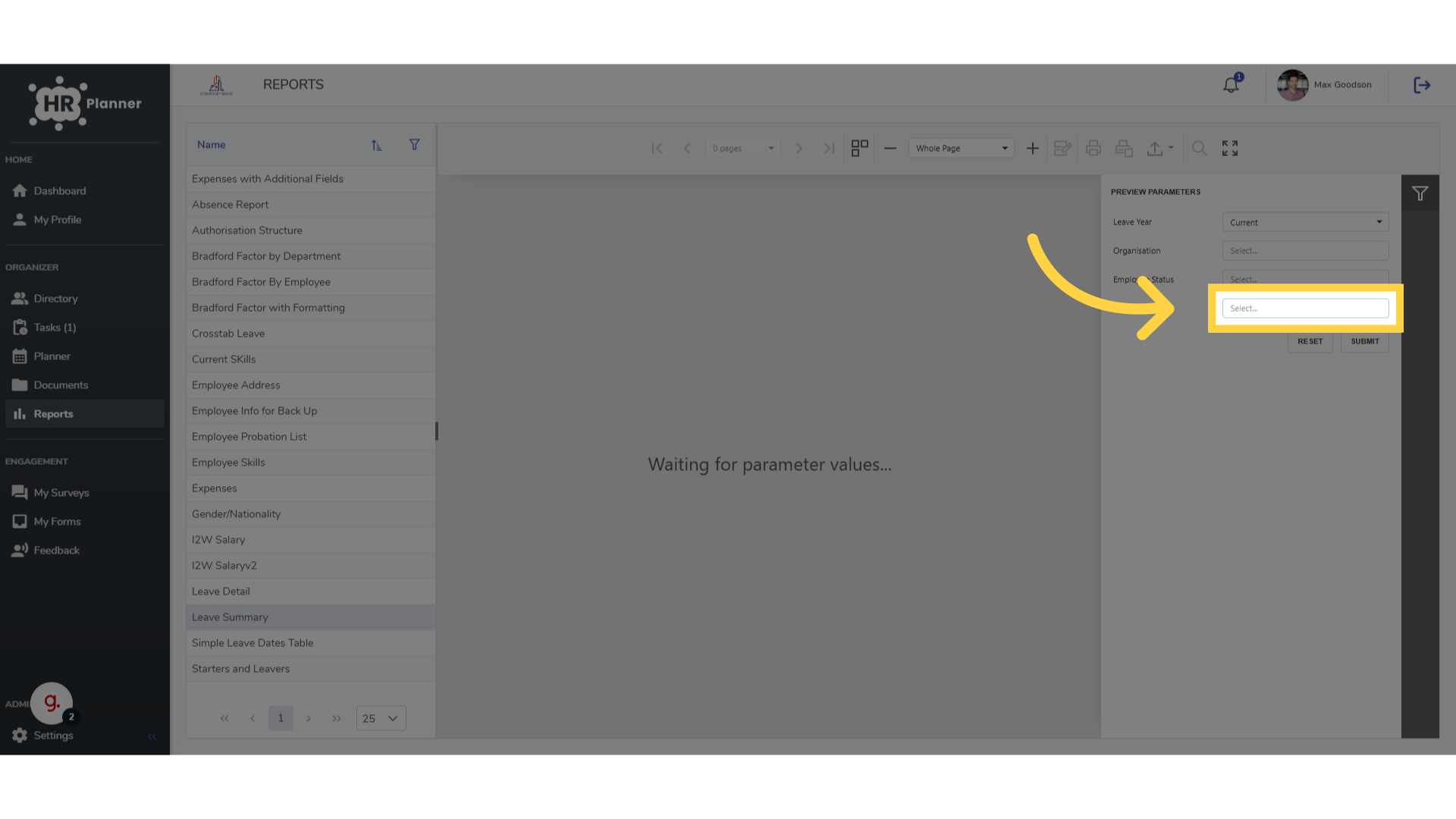Zoom in the report preview
Image resolution: width=1456 pixels, height=819 pixels.
(1033, 149)
